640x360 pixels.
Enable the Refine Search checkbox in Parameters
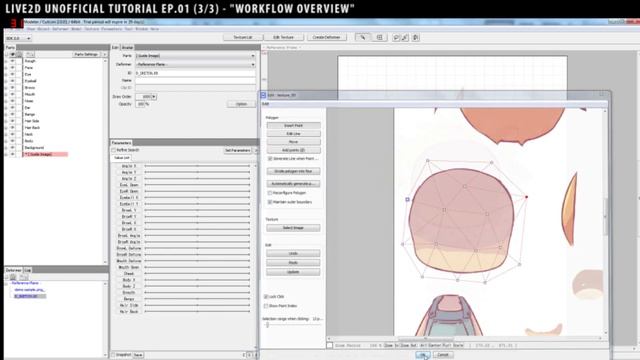(114, 150)
